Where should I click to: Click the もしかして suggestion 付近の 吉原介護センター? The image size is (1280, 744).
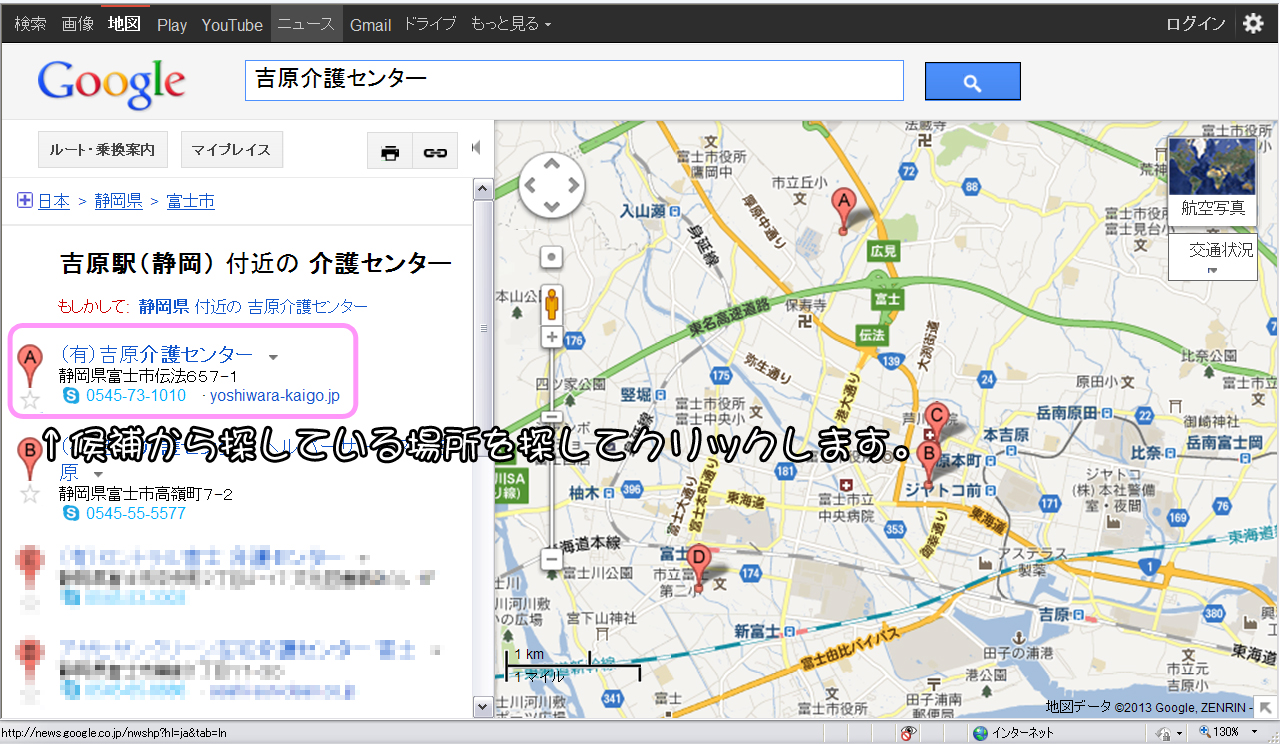253,306
